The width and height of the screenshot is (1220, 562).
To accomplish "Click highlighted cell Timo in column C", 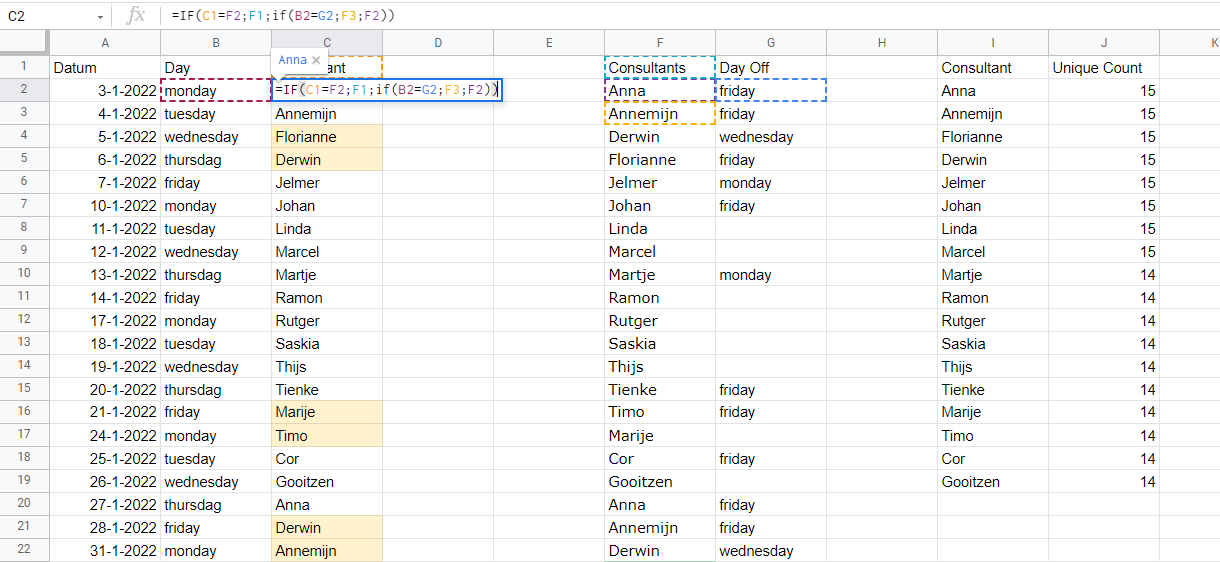I will 327,436.
